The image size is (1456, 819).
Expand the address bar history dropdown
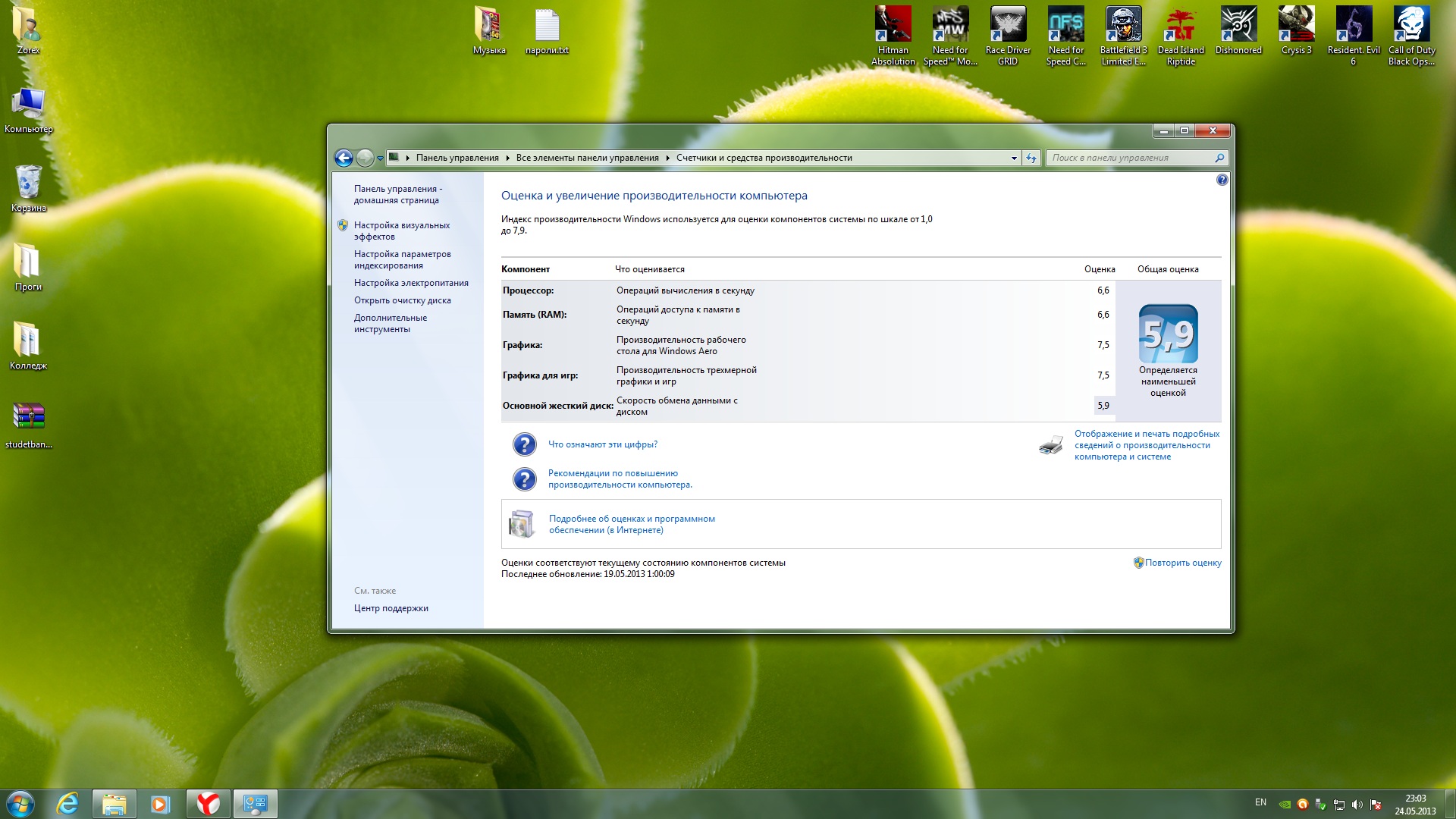[x=1014, y=158]
